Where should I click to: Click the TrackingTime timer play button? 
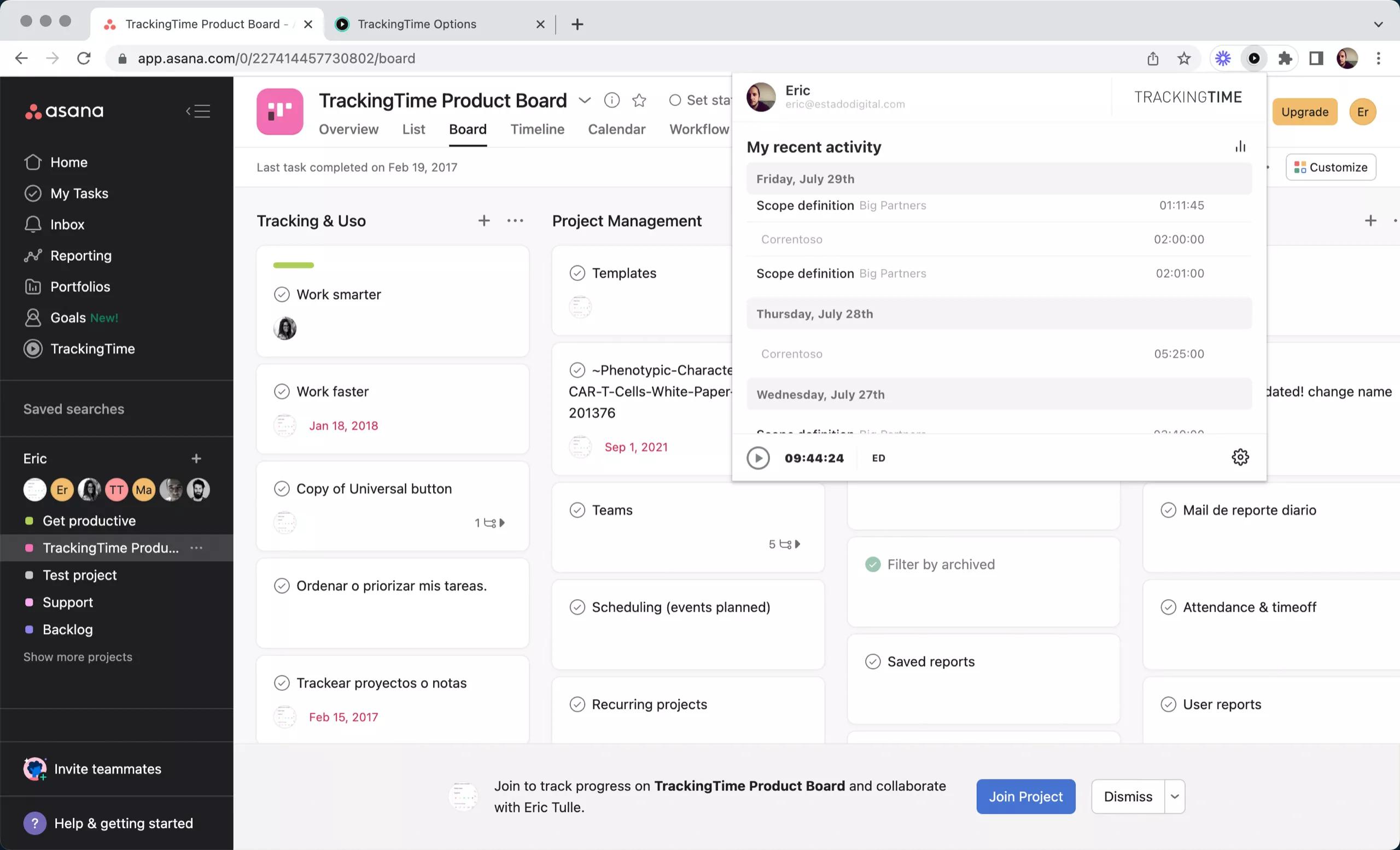[x=758, y=457]
